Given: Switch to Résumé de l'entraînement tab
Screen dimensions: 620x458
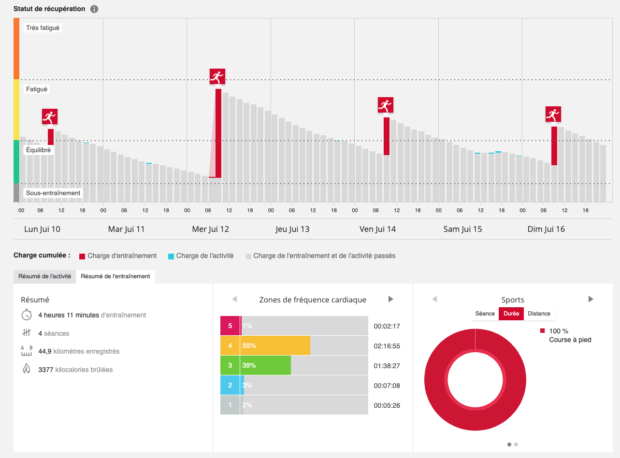Looking at the screenshot, I should pos(115,276).
